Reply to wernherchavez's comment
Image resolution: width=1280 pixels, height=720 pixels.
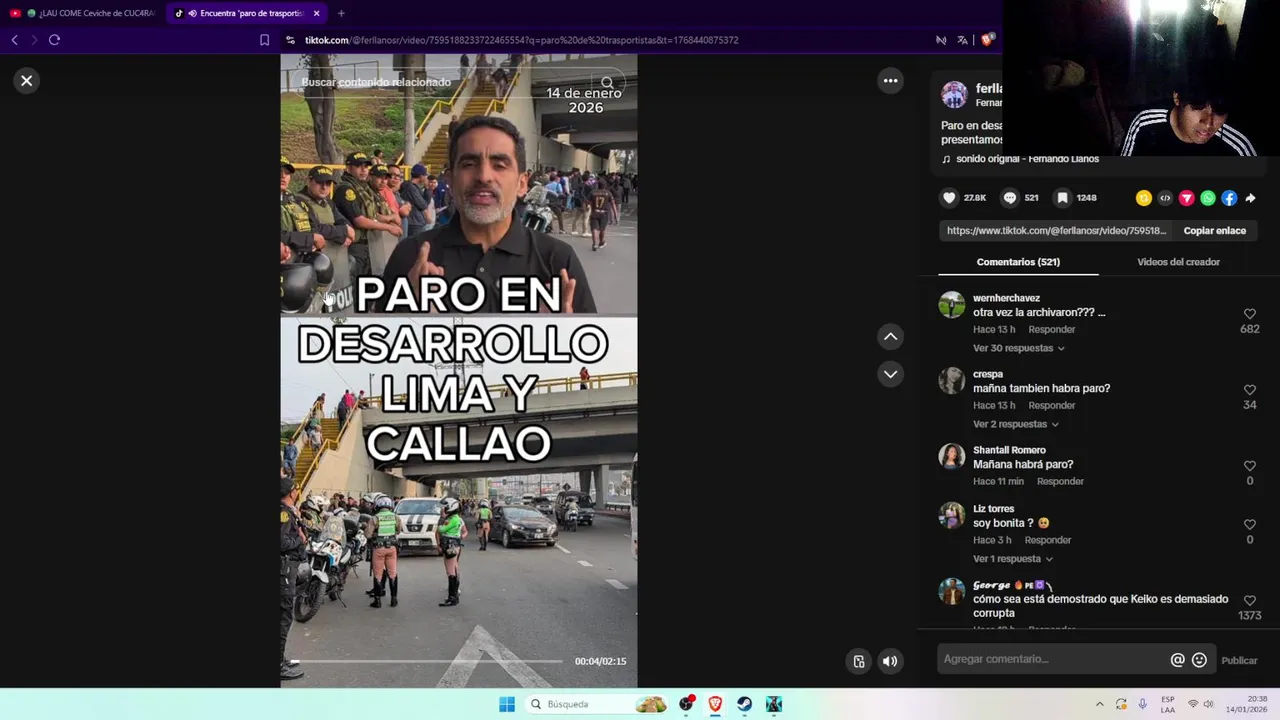coord(1052,329)
